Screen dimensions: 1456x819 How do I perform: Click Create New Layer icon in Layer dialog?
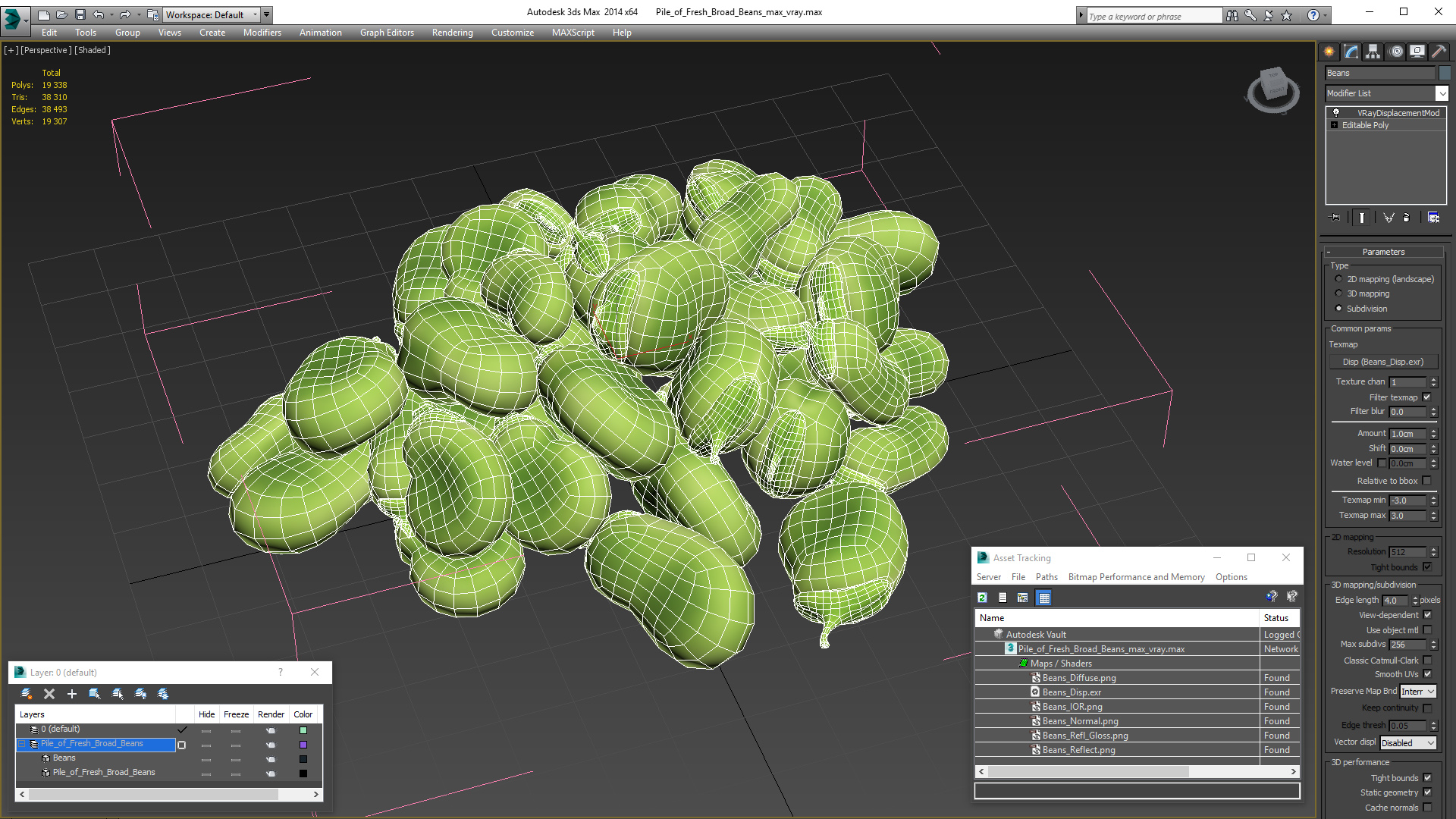coord(27,694)
